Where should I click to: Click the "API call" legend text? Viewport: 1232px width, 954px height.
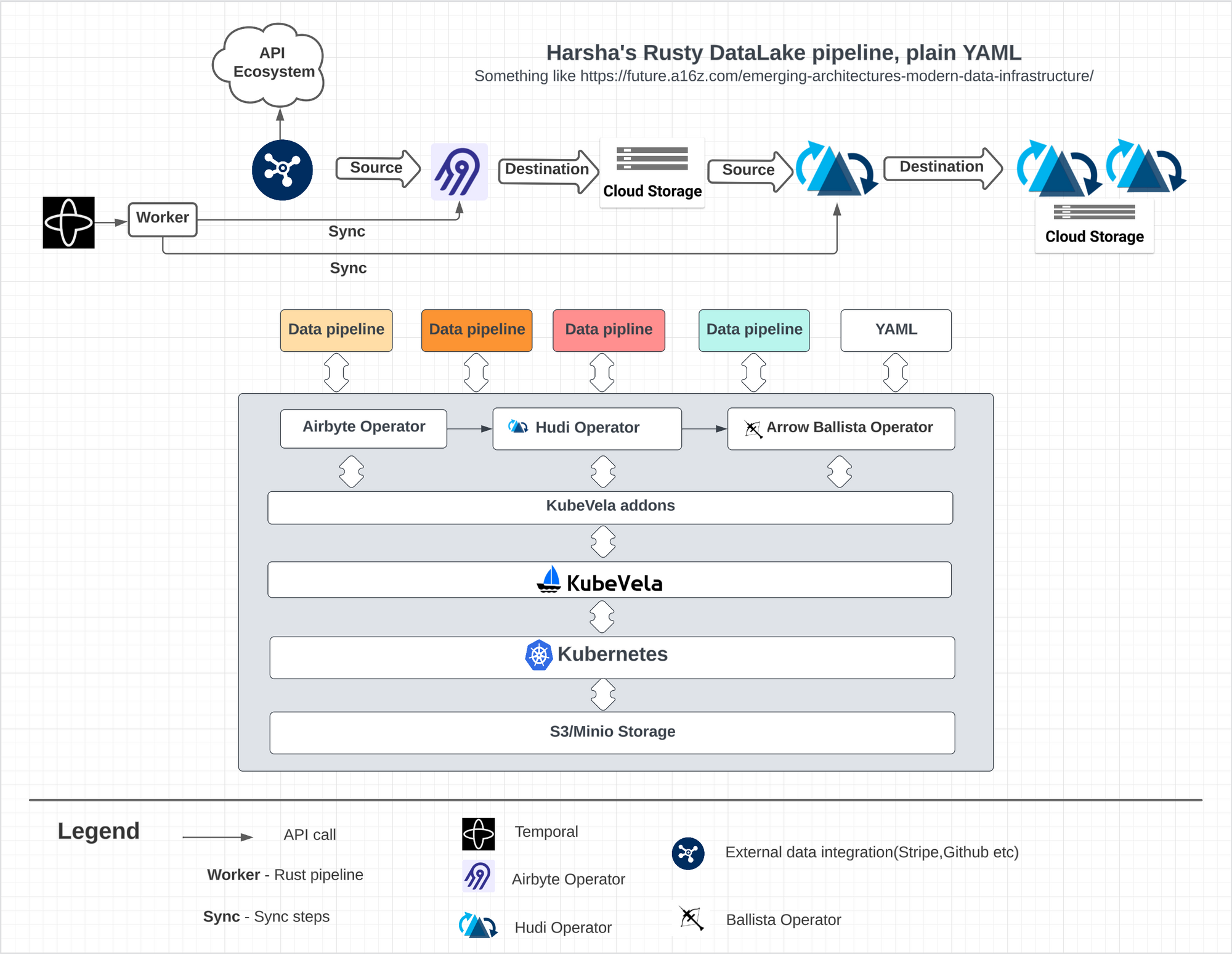[x=310, y=834]
